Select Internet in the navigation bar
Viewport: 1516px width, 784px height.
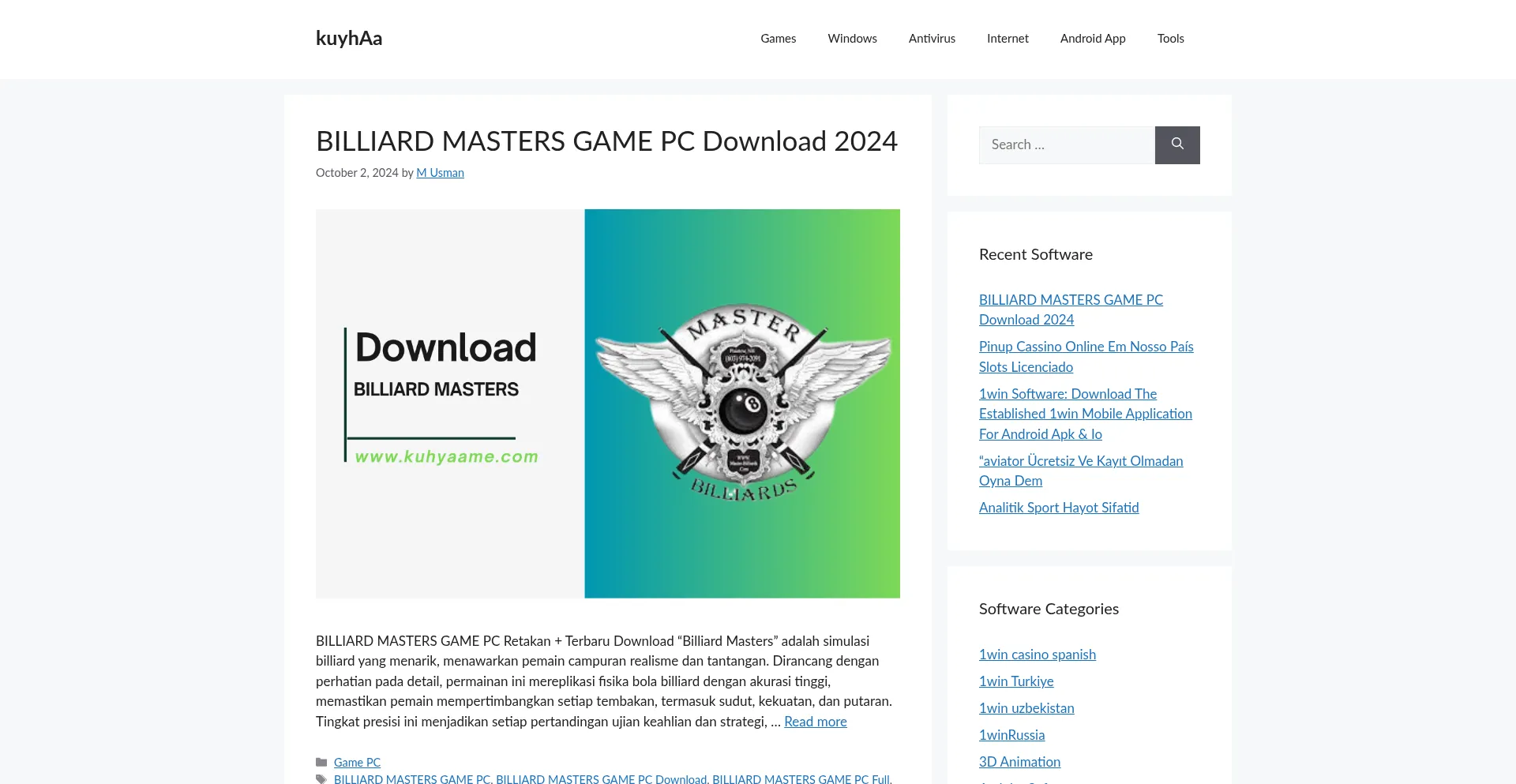[1008, 39]
